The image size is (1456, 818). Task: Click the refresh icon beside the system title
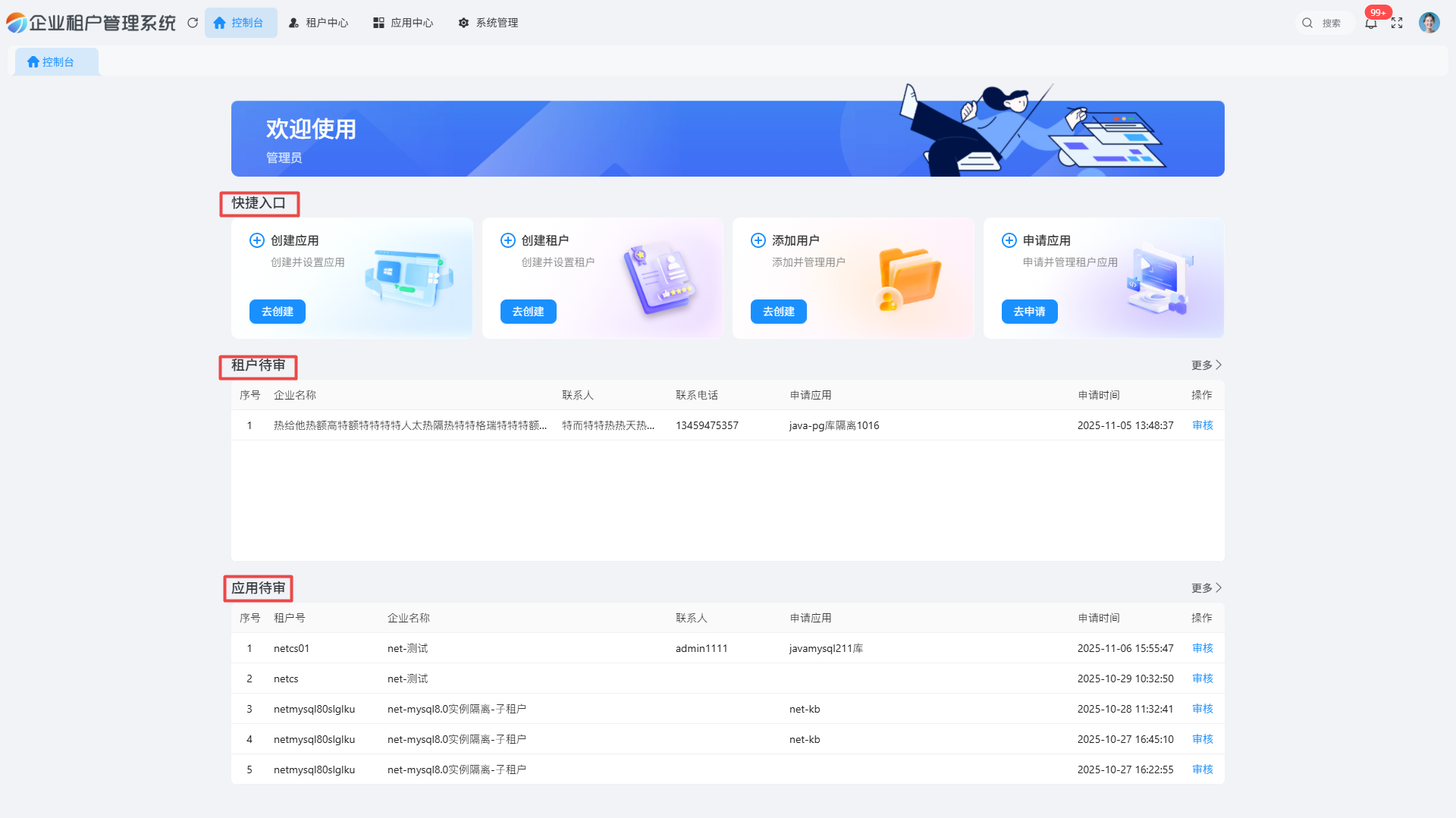coord(193,23)
